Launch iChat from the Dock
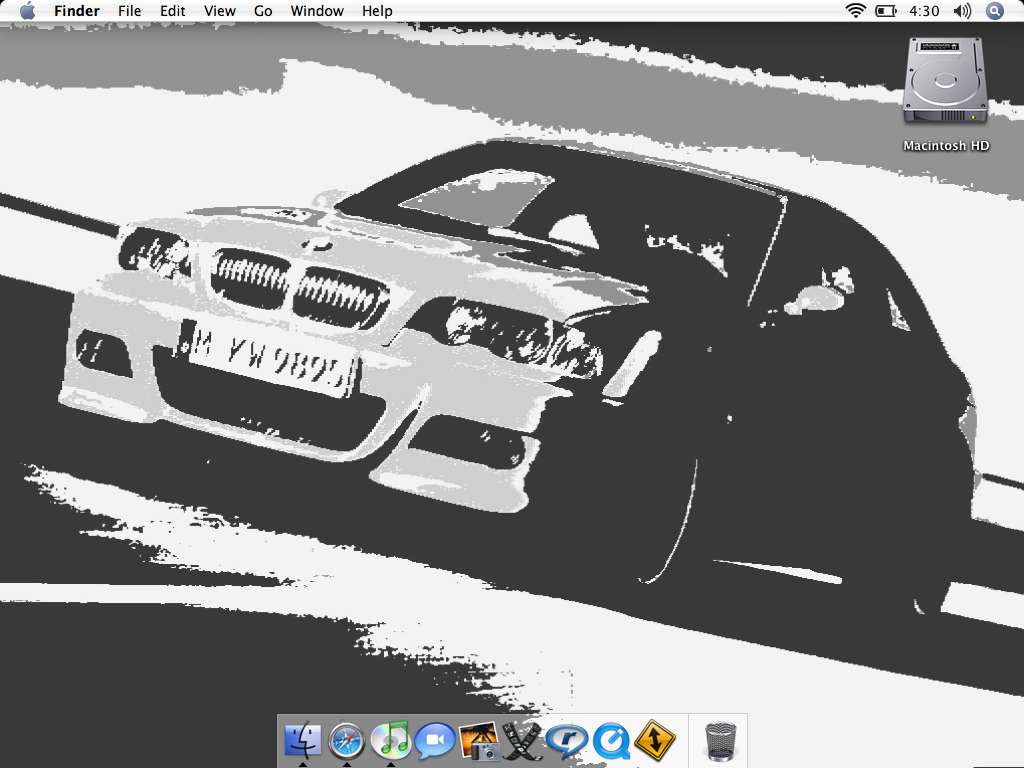The image size is (1024, 768). pos(435,741)
